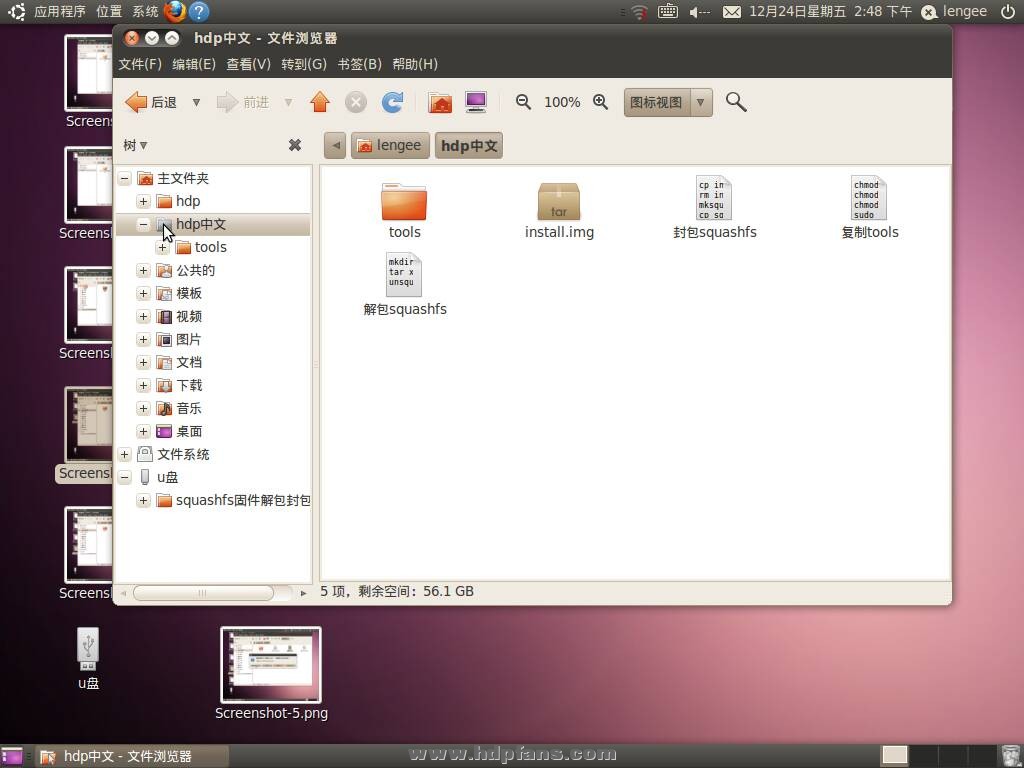Expand squashfs固件解包封包 tree node

[x=144, y=501]
